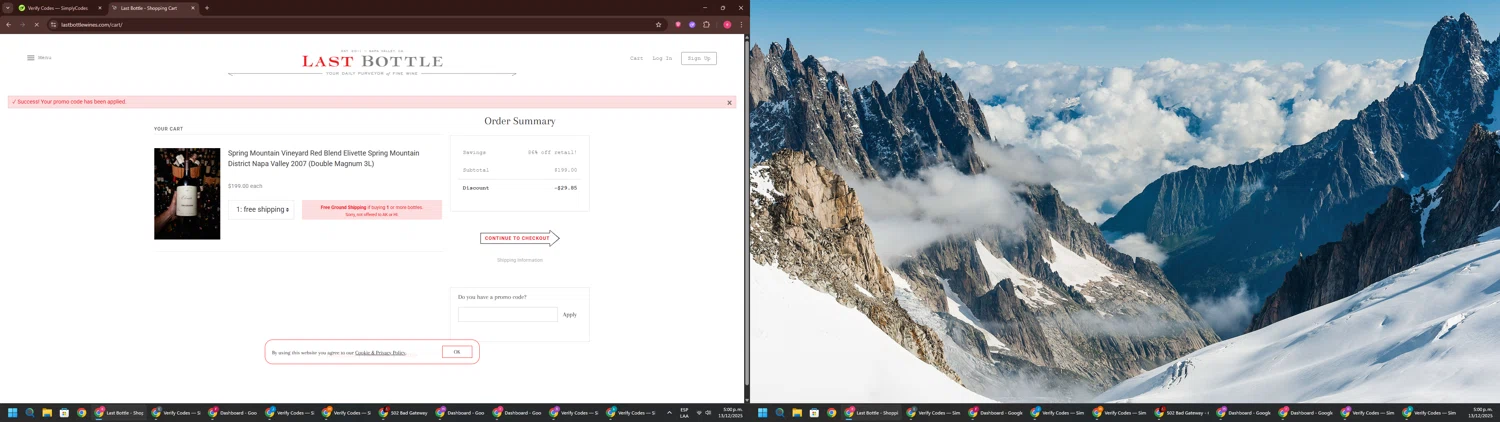Image resolution: width=1500 pixels, height=422 pixels.
Task: Open the Chrome profile avatar
Action: coord(727,24)
